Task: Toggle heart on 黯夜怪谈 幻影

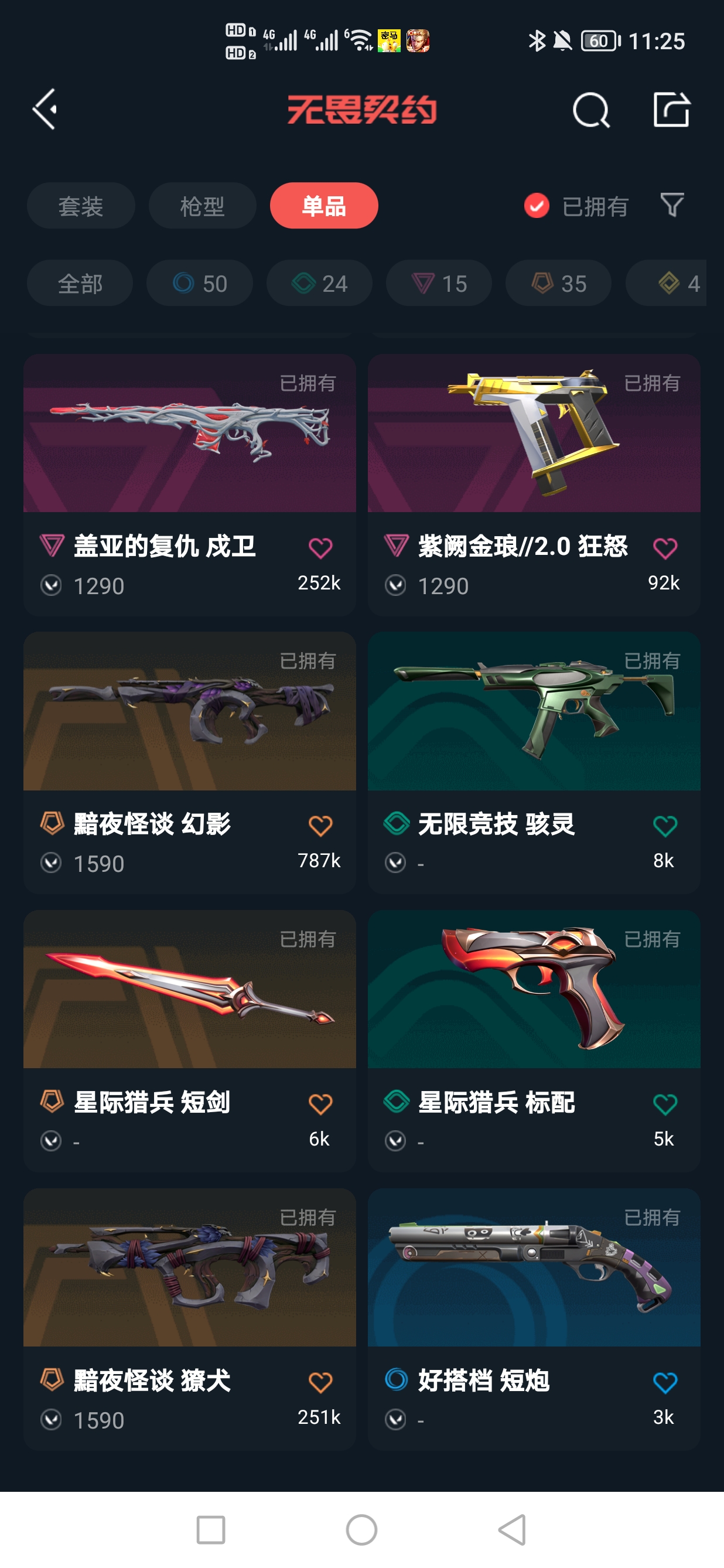Action: (x=320, y=826)
